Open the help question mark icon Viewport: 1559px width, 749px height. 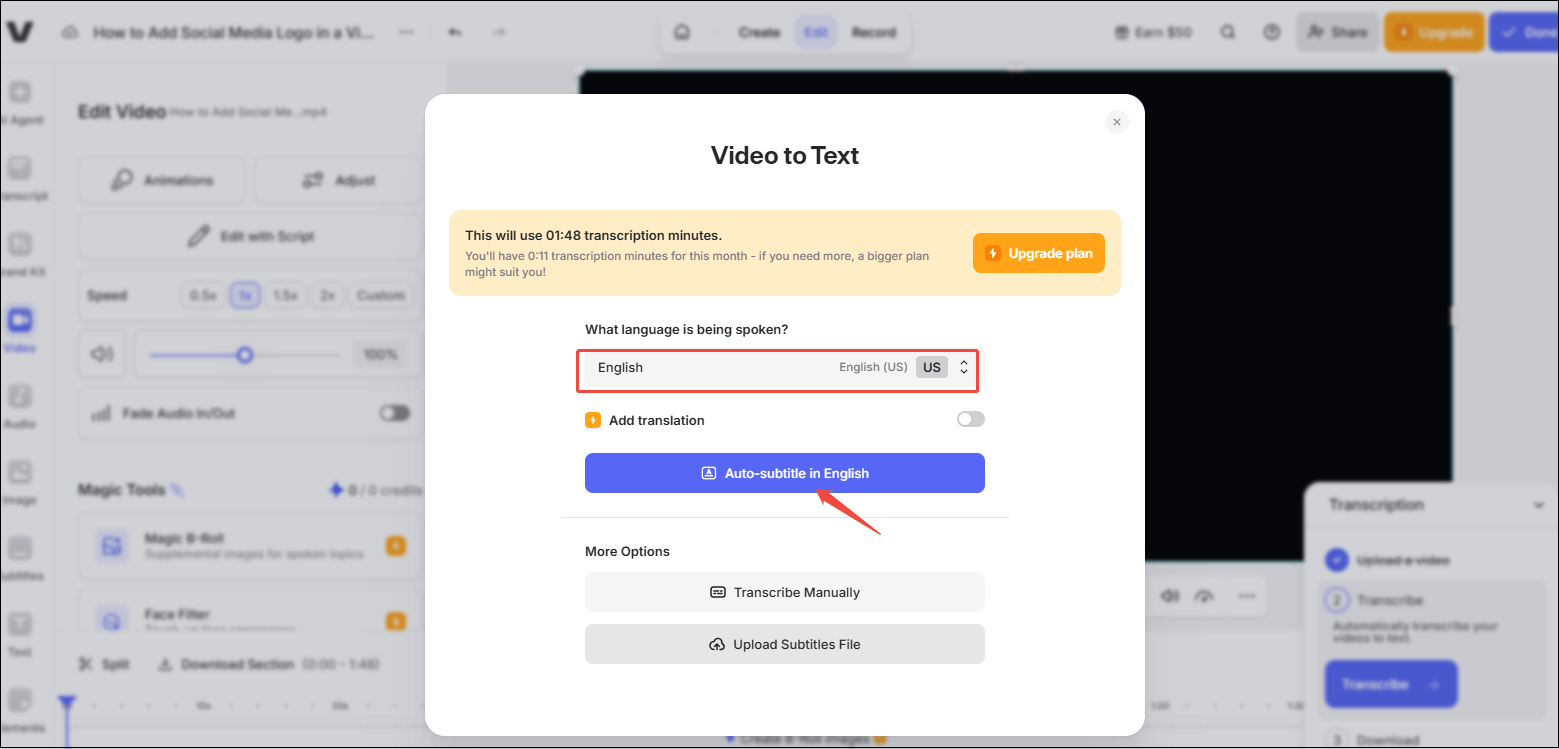[1272, 32]
